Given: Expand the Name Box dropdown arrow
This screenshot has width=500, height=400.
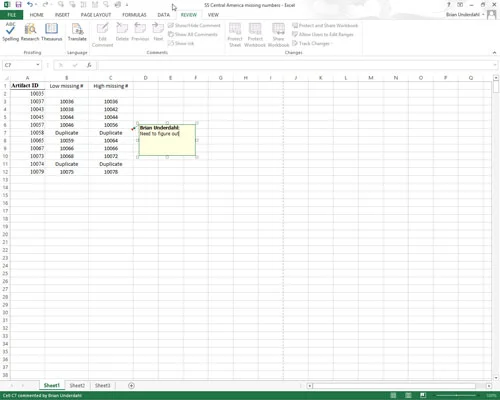Looking at the screenshot, I should (38, 65).
